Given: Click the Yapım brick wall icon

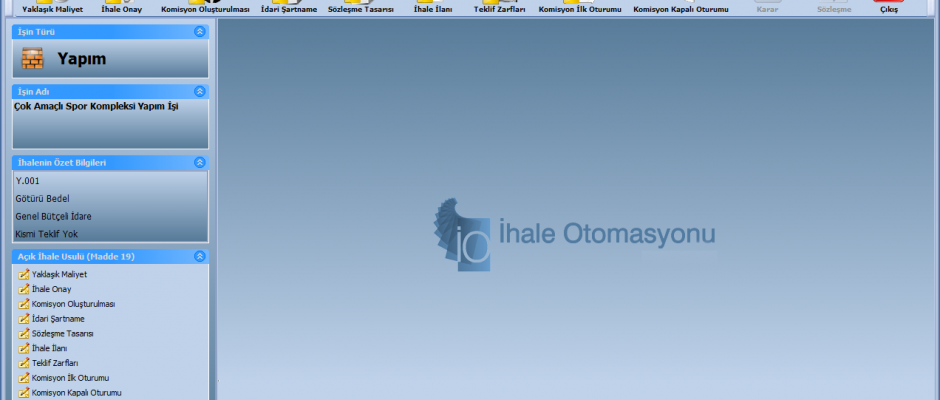Looking at the screenshot, I should point(33,59).
